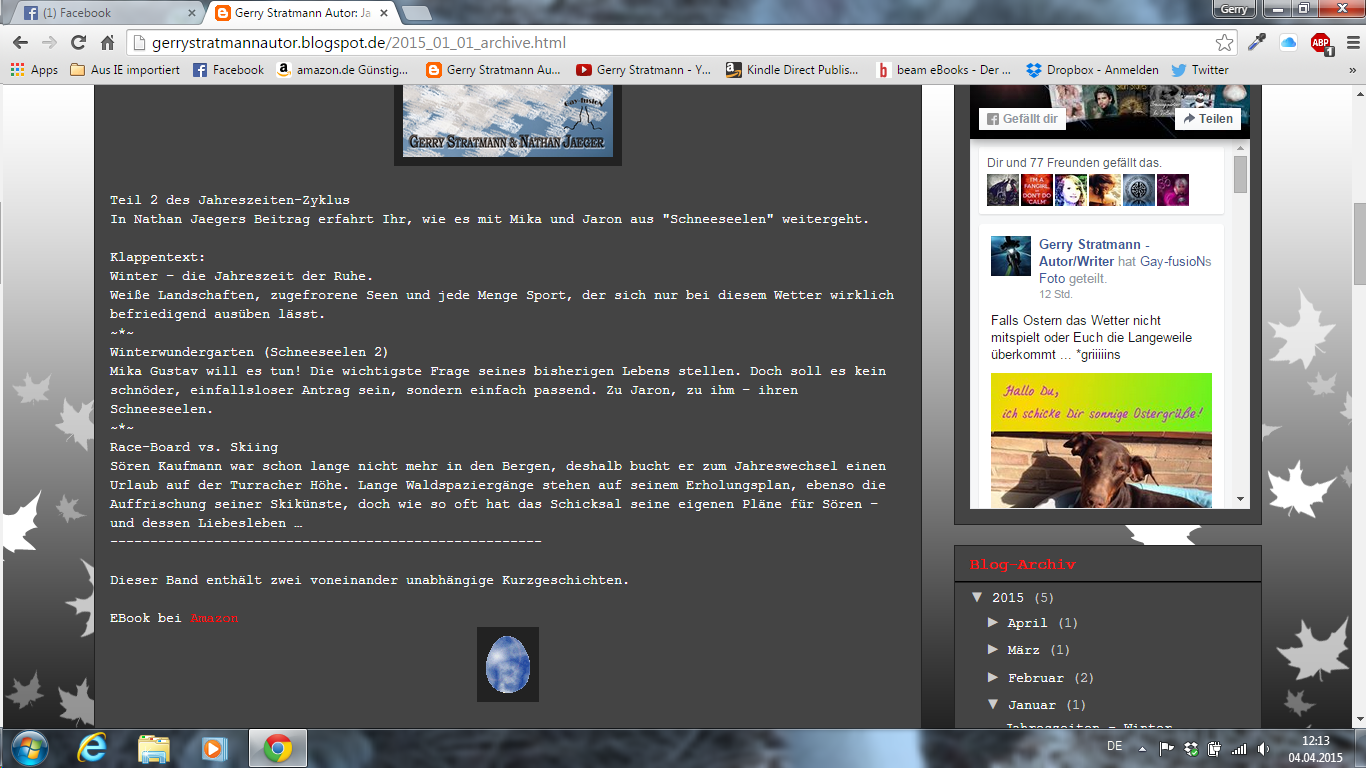
Task: Go back using browser back arrow
Action: tap(20, 43)
